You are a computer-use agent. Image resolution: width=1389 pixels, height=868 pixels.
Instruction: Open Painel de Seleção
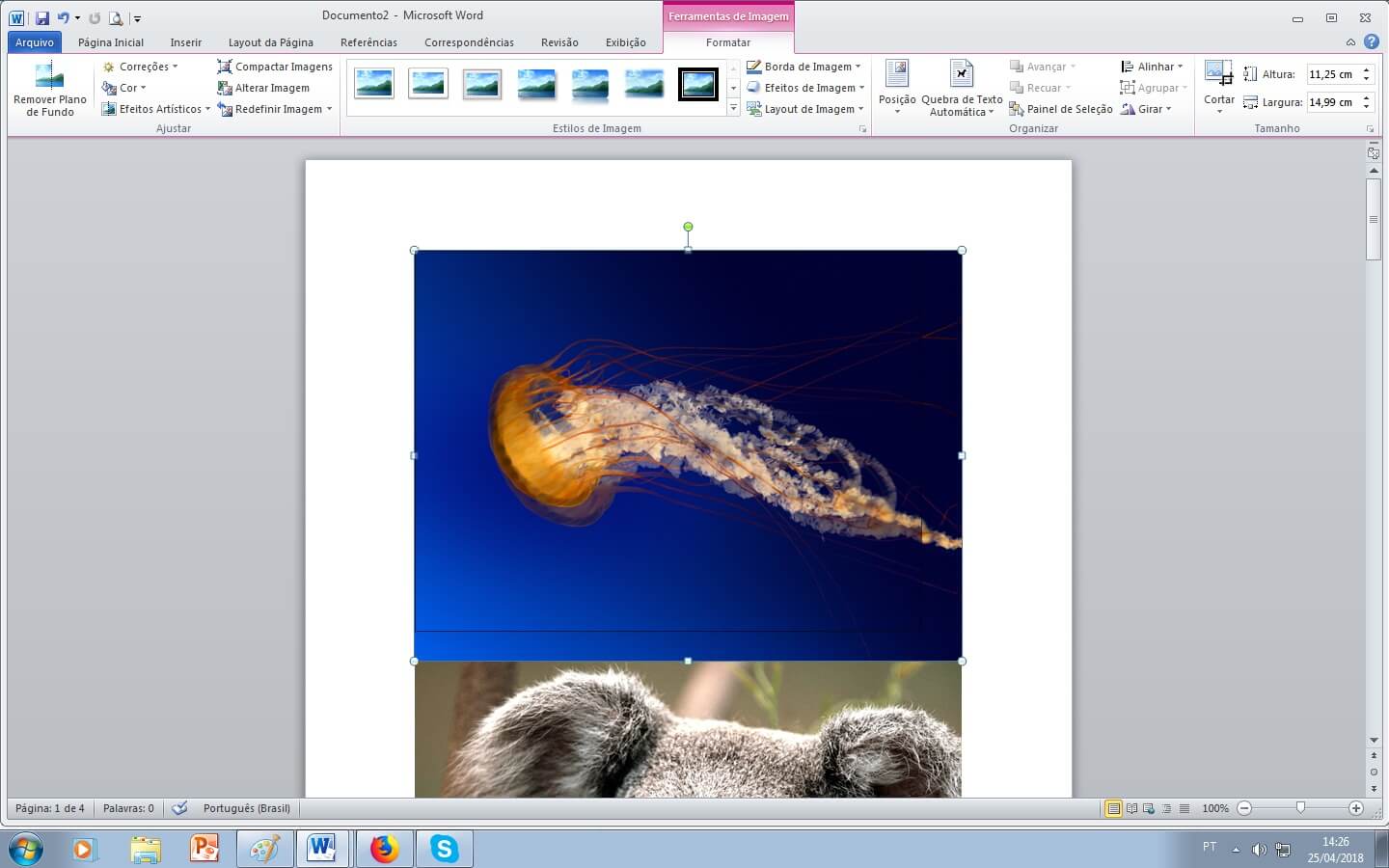click(1060, 109)
